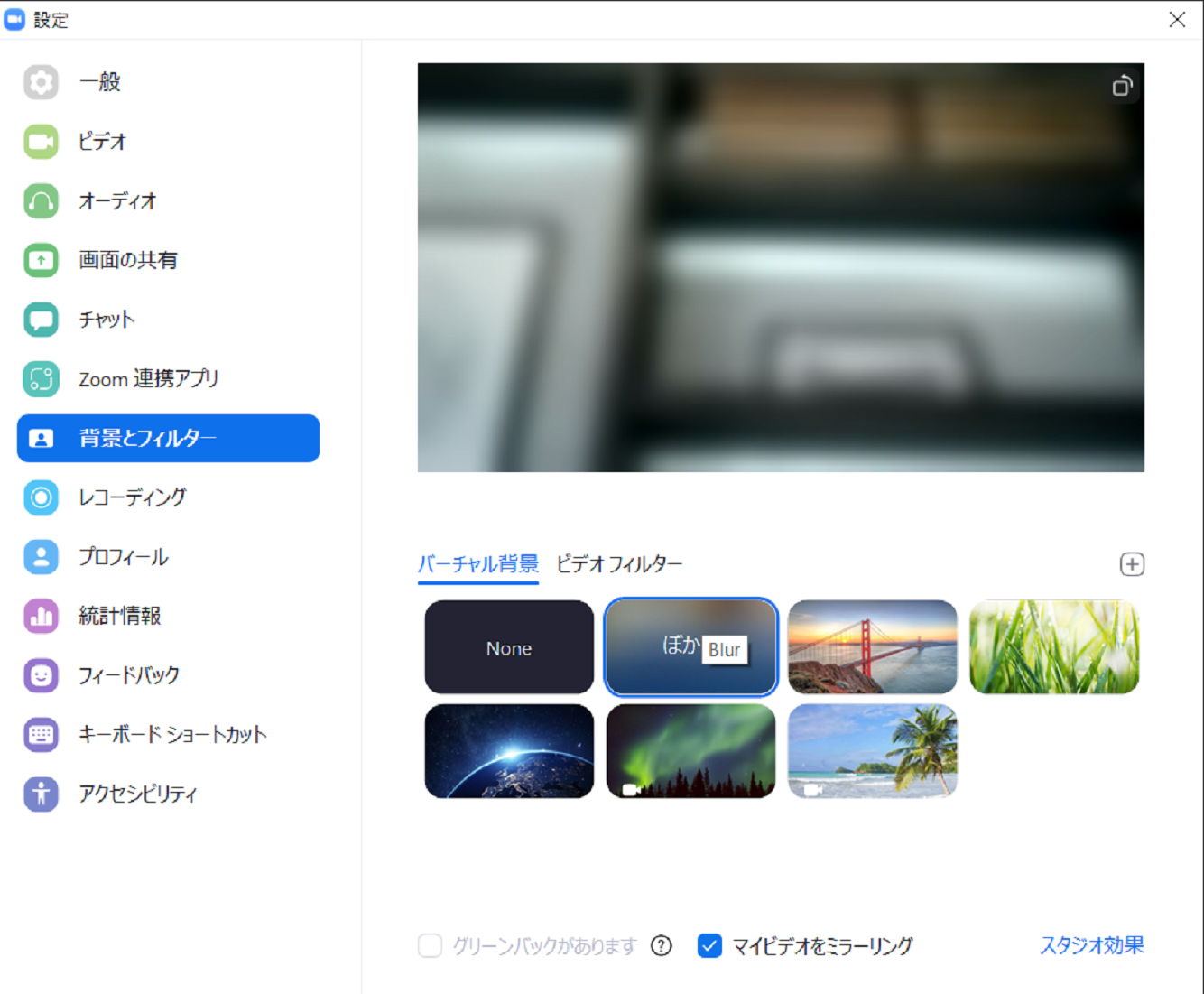Rotate the video preview using corner icon

point(1122,86)
